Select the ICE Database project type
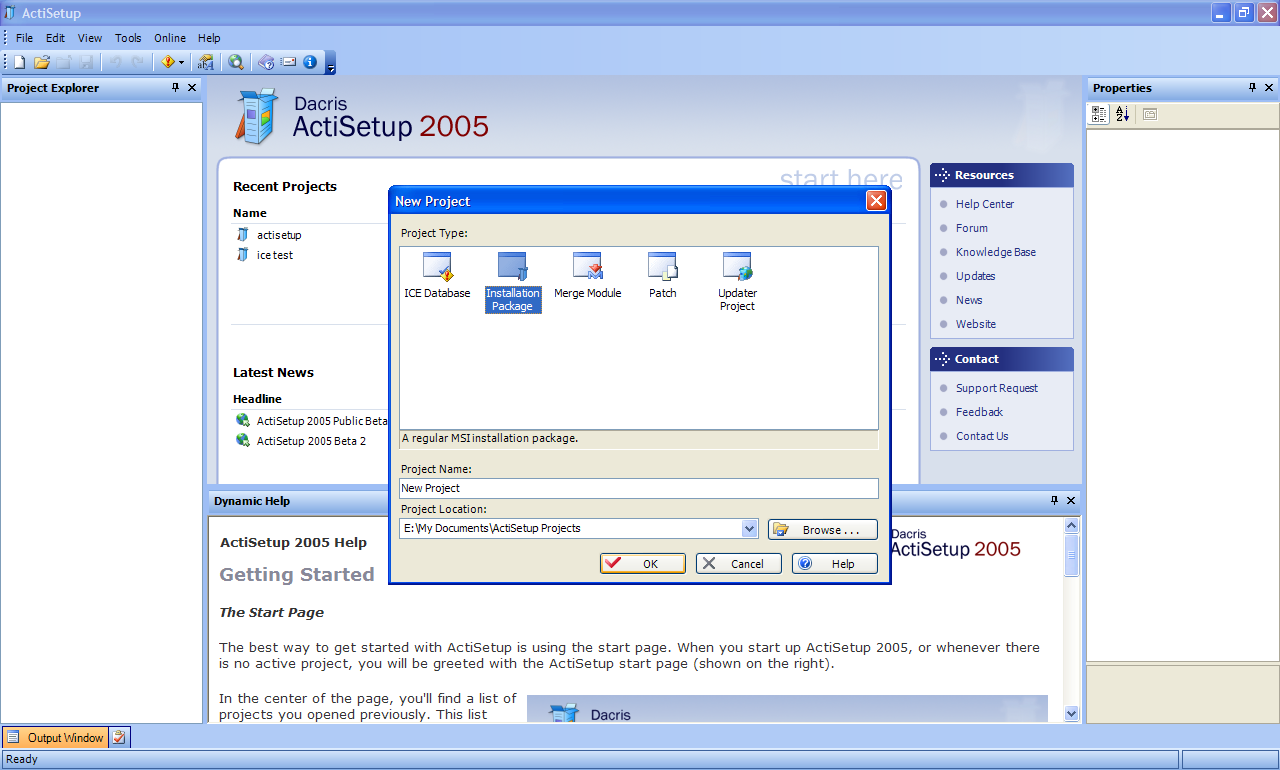1280x770 pixels. 437,276
